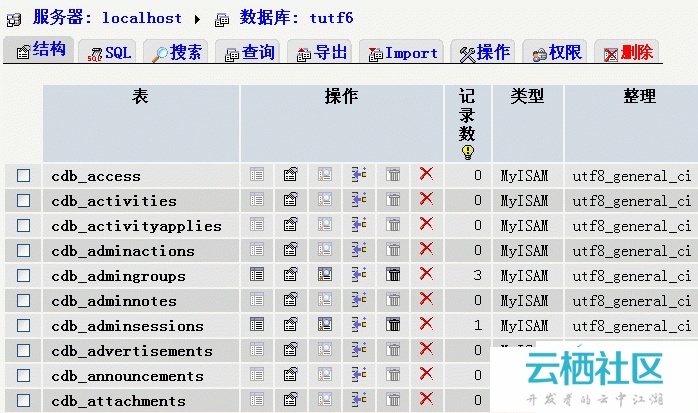Image resolution: width=698 pixels, height=413 pixels.
Task: Drop table red X for cdb_access
Action: click(426, 174)
